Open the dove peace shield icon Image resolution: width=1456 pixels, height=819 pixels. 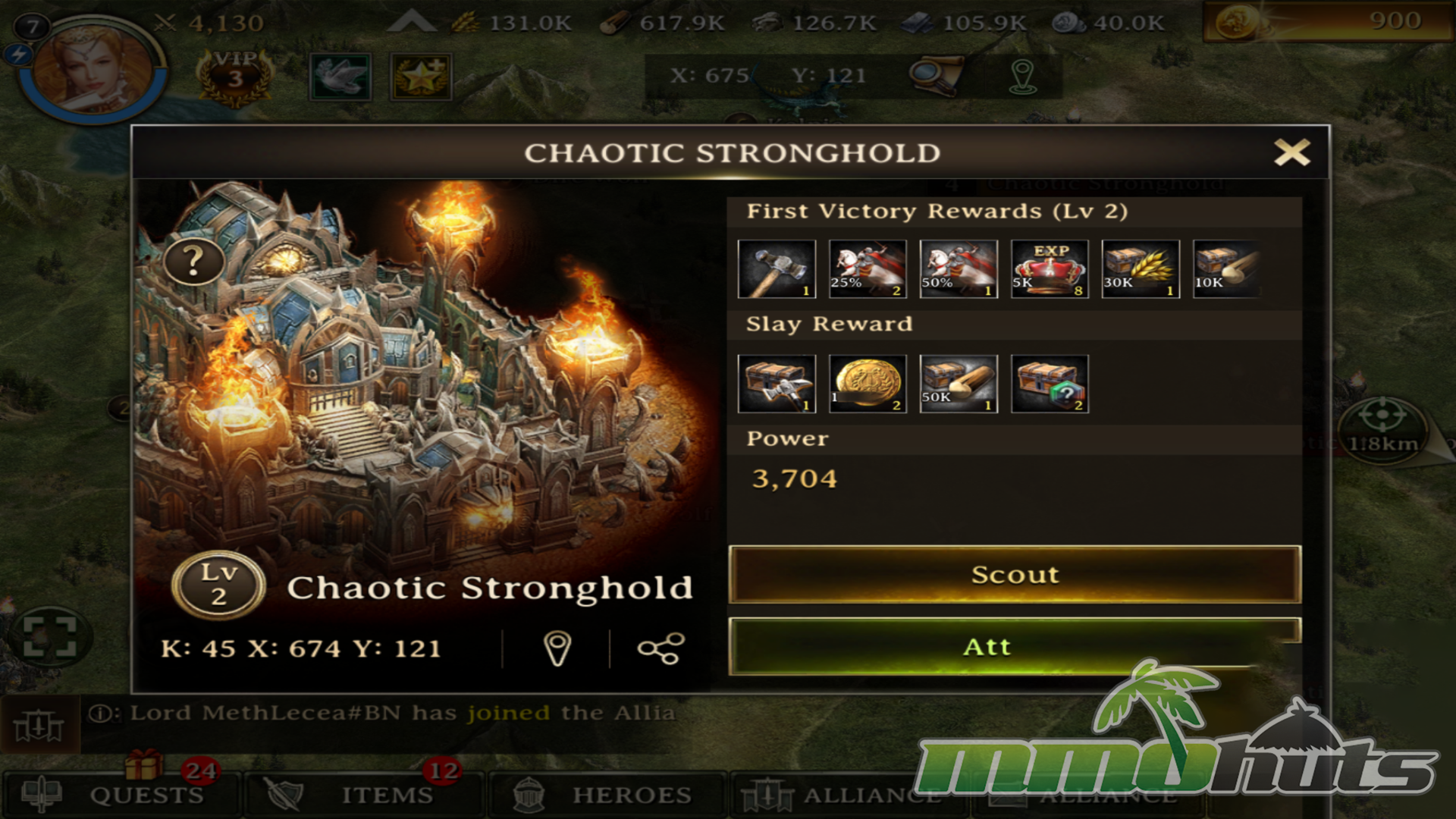tap(340, 77)
